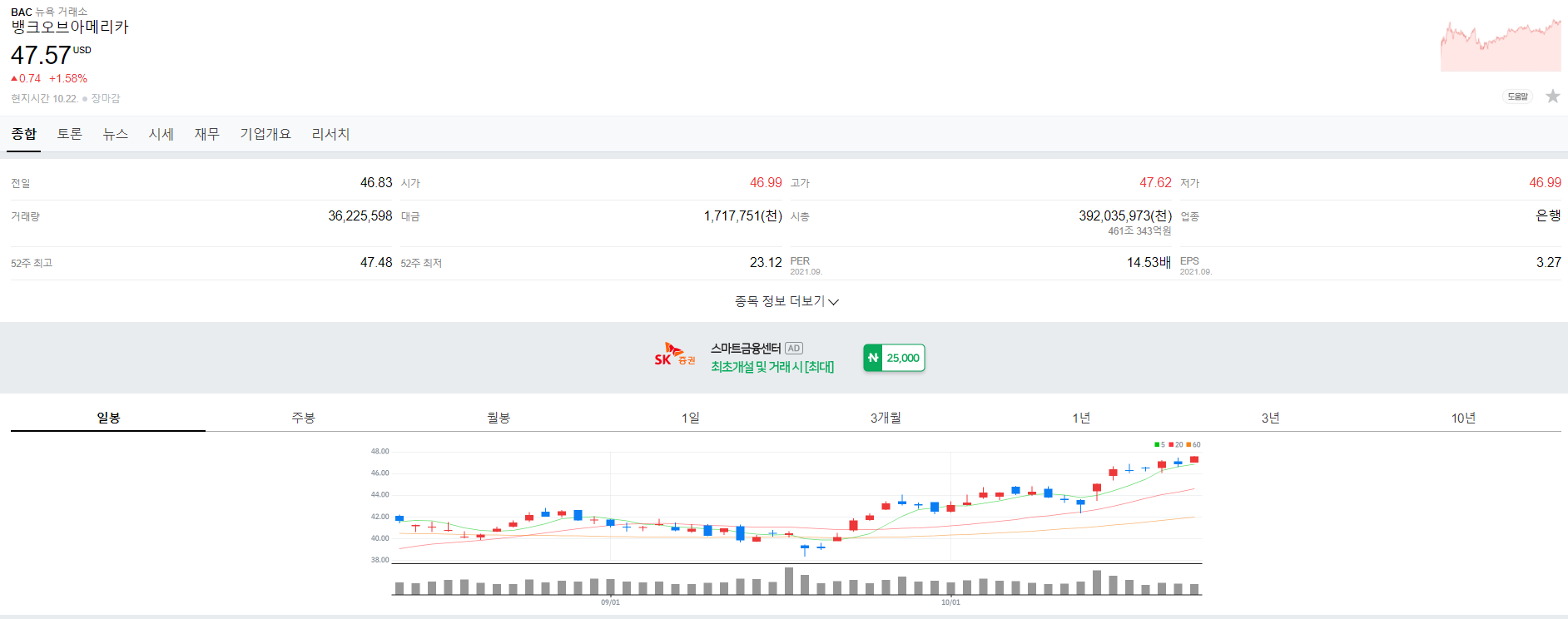Show the 3년 chart
1568x619 pixels.
coord(1270,418)
